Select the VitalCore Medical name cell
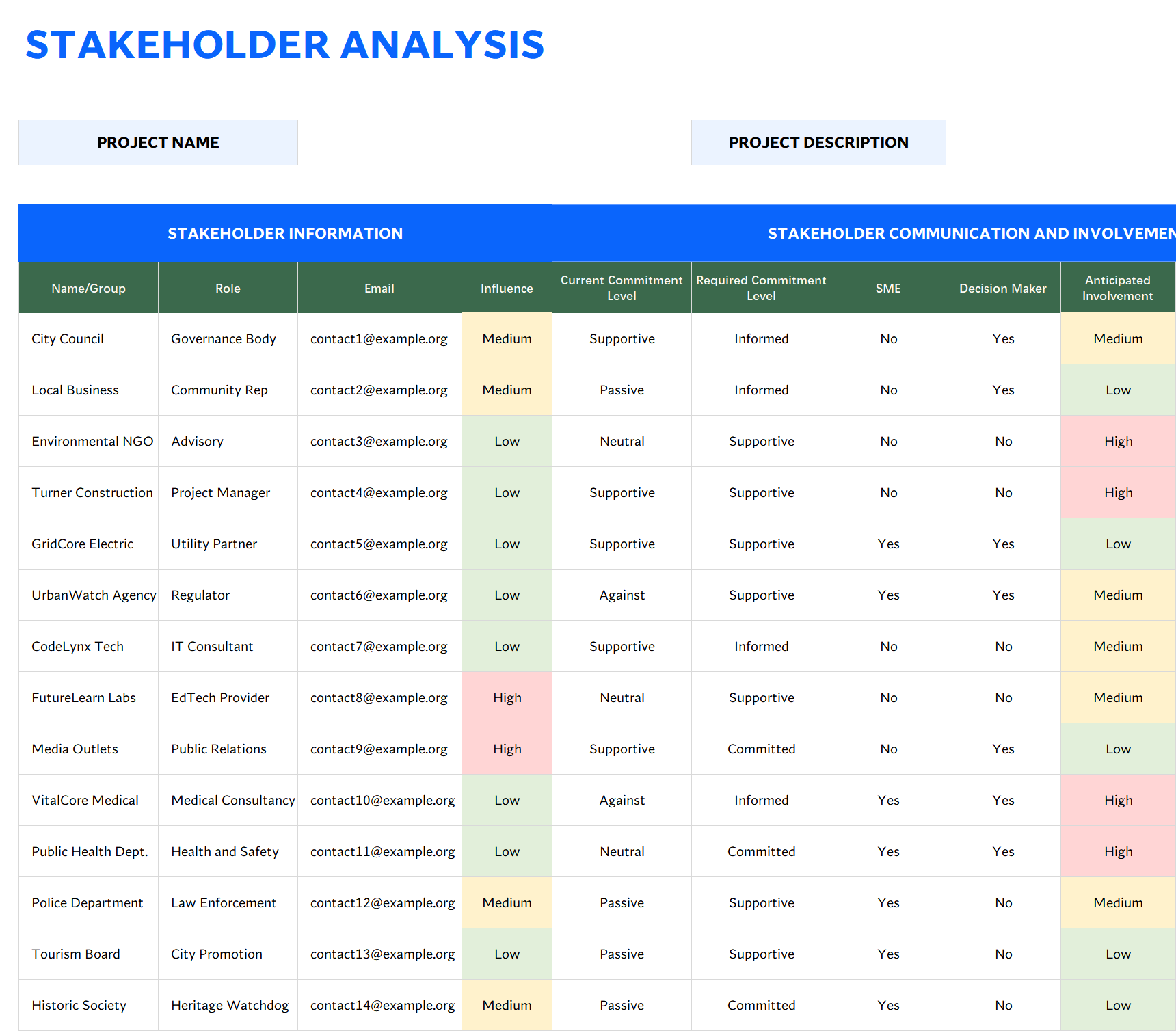 pyautogui.click(x=89, y=800)
